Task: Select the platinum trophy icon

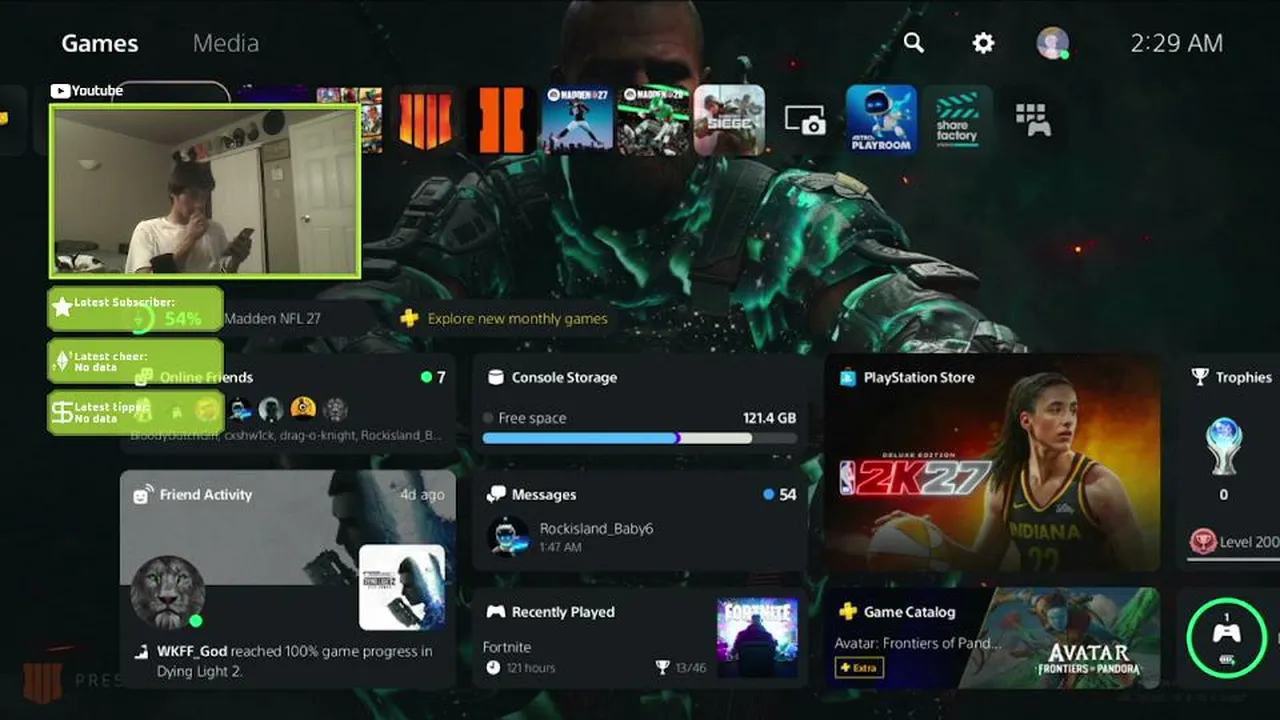Action: 1224,448
